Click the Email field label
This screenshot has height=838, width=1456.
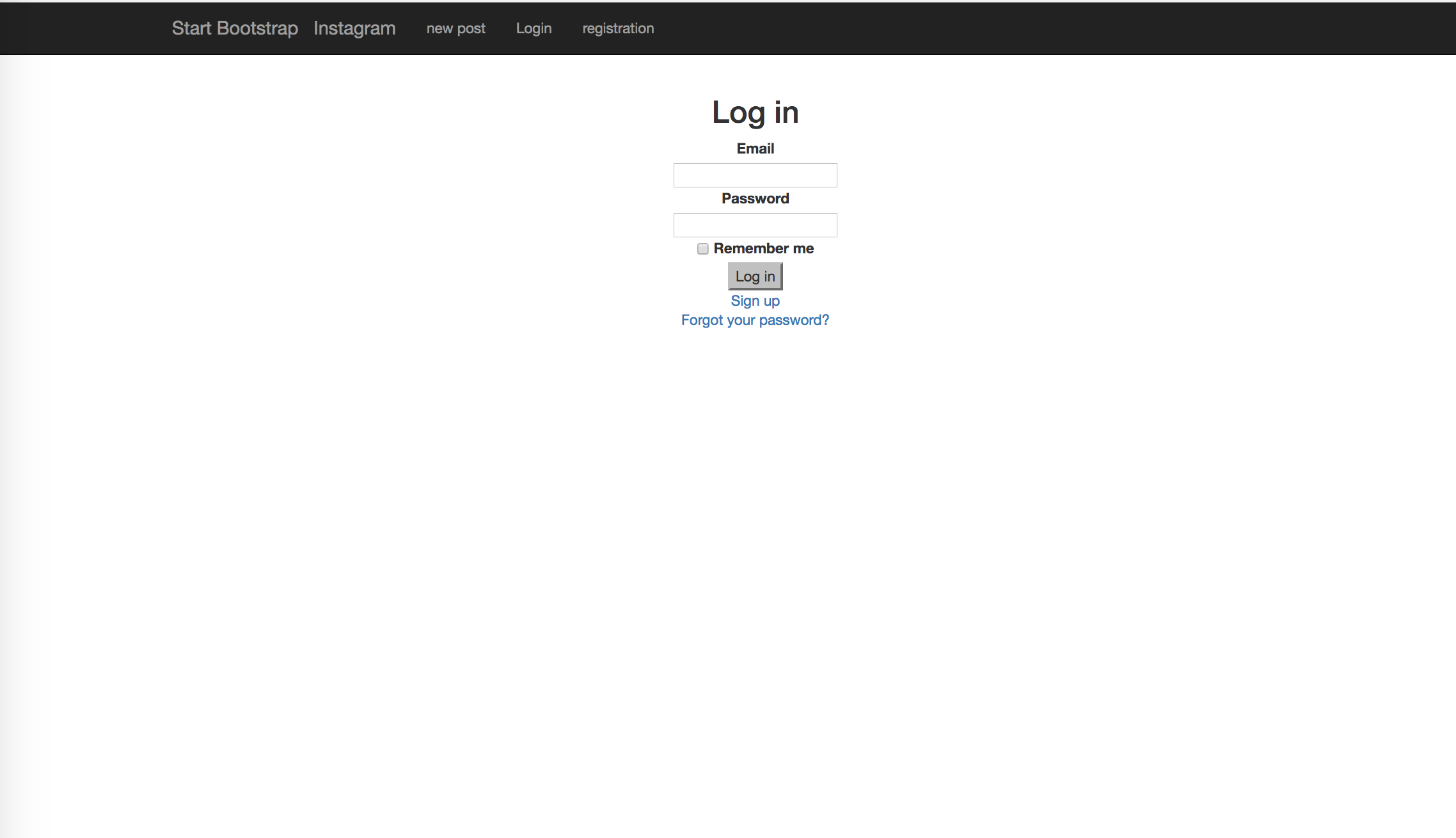click(x=755, y=148)
